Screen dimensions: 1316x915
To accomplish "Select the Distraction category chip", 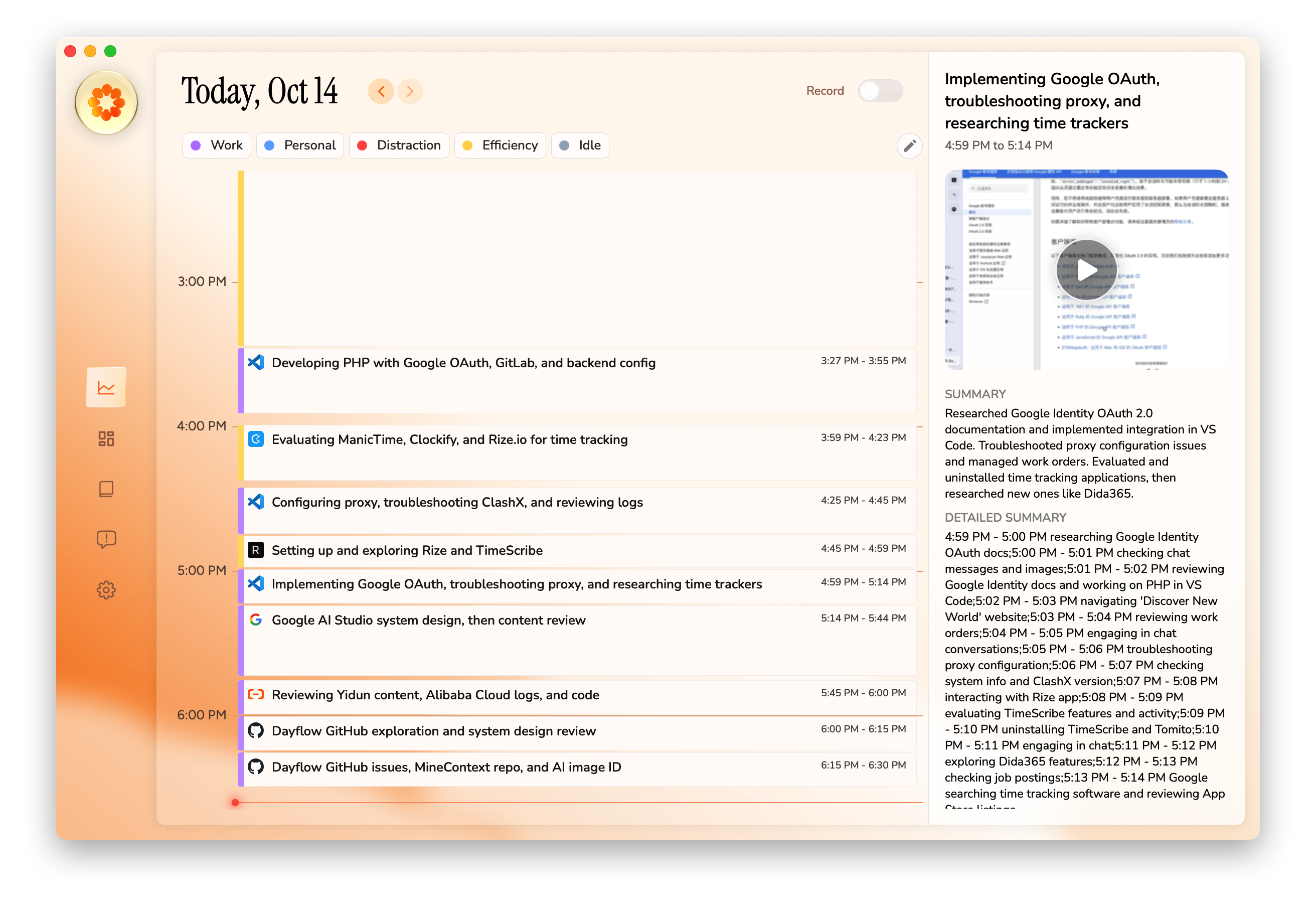I will pyautogui.click(x=399, y=145).
